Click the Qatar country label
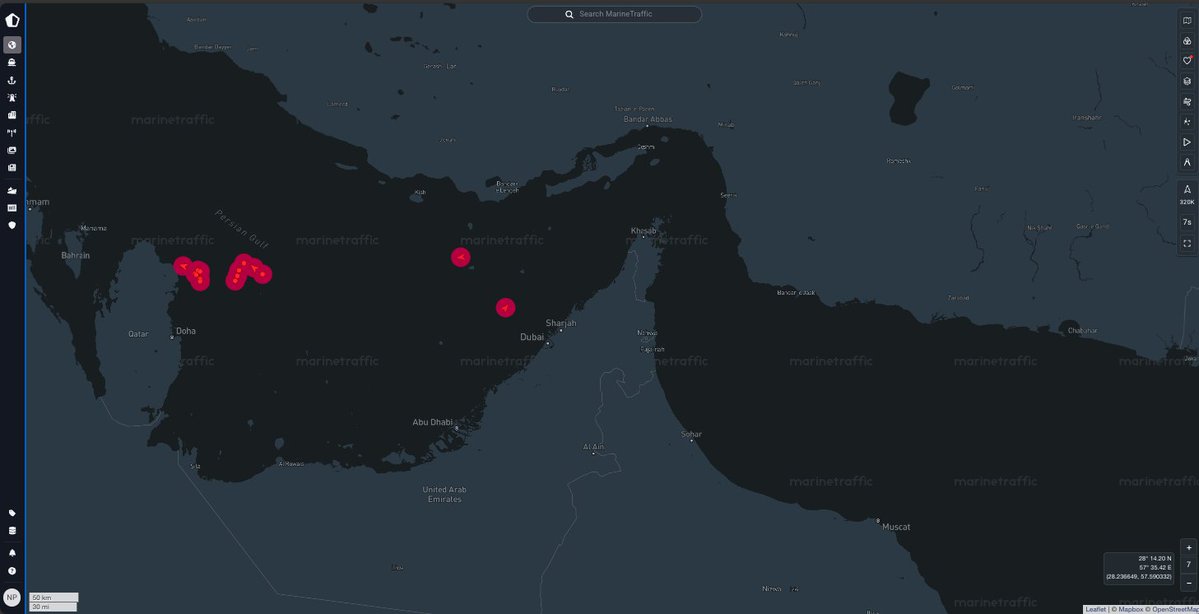This screenshot has height=614, width=1199. pos(138,334)
